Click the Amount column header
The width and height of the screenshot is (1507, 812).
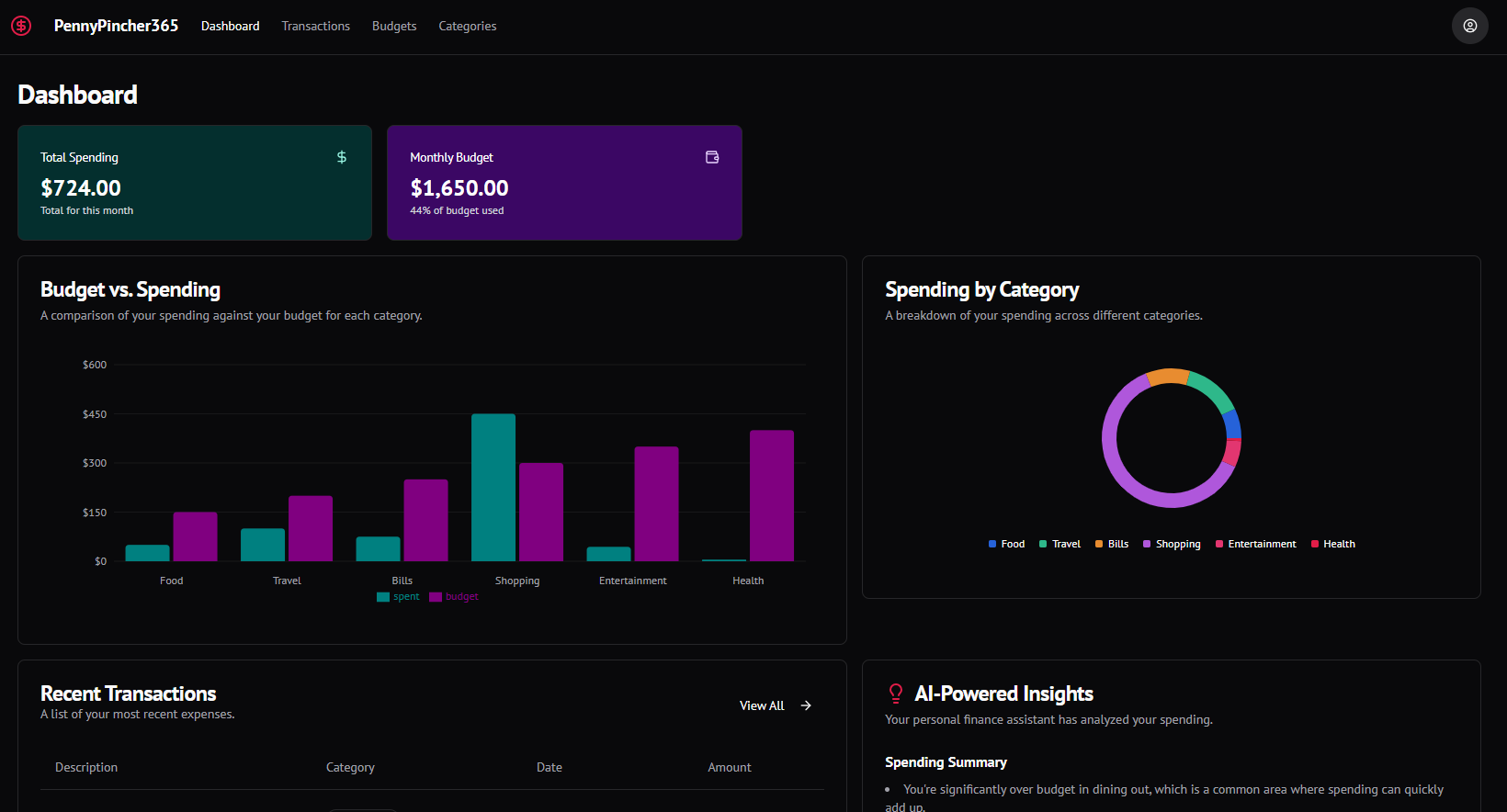(x=729, y=767)
